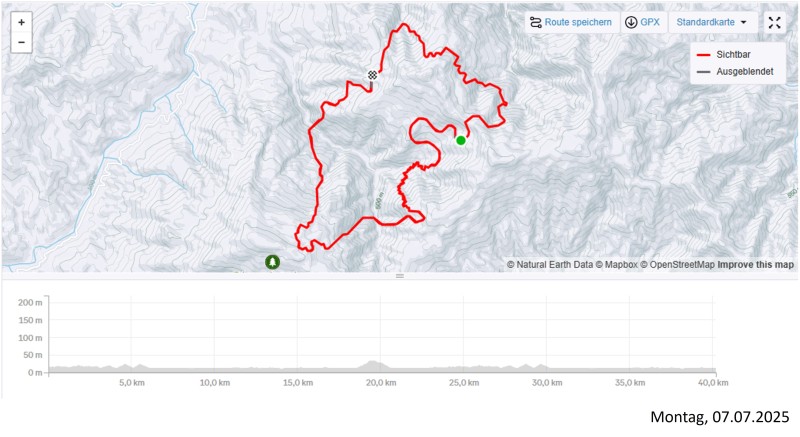This screenshot has height=437, width=800.
Task: Open the Standardkarte map style dropdown
Action: click(711, 22)
